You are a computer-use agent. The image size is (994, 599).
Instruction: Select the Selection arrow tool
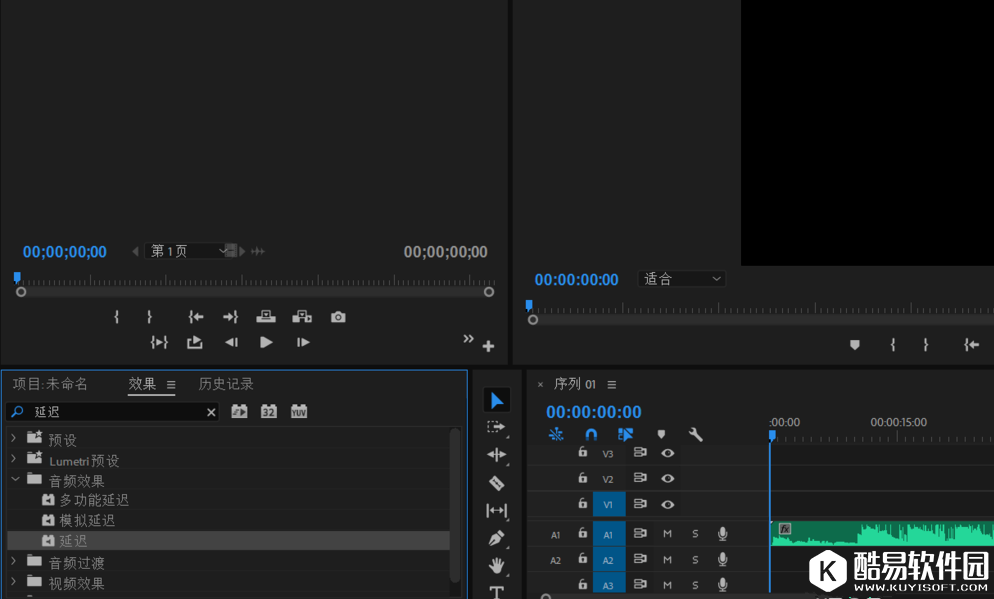click(x=497, y=401)
